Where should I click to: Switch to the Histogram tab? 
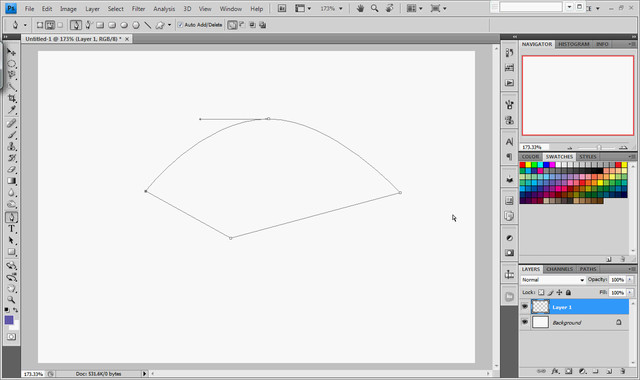pos(573,44)
